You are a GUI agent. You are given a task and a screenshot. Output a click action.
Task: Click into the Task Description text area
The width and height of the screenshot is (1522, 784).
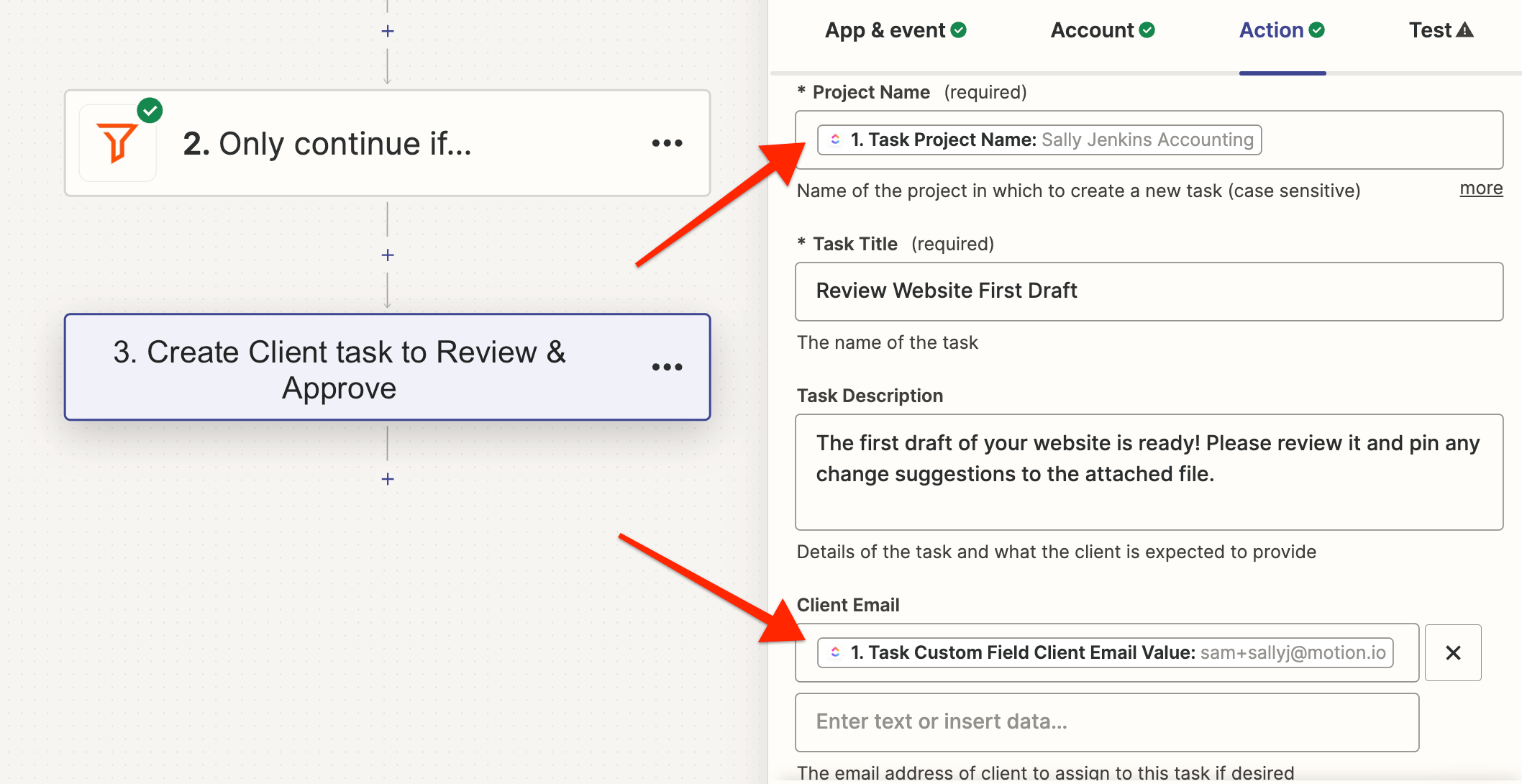pos(1148,472)
